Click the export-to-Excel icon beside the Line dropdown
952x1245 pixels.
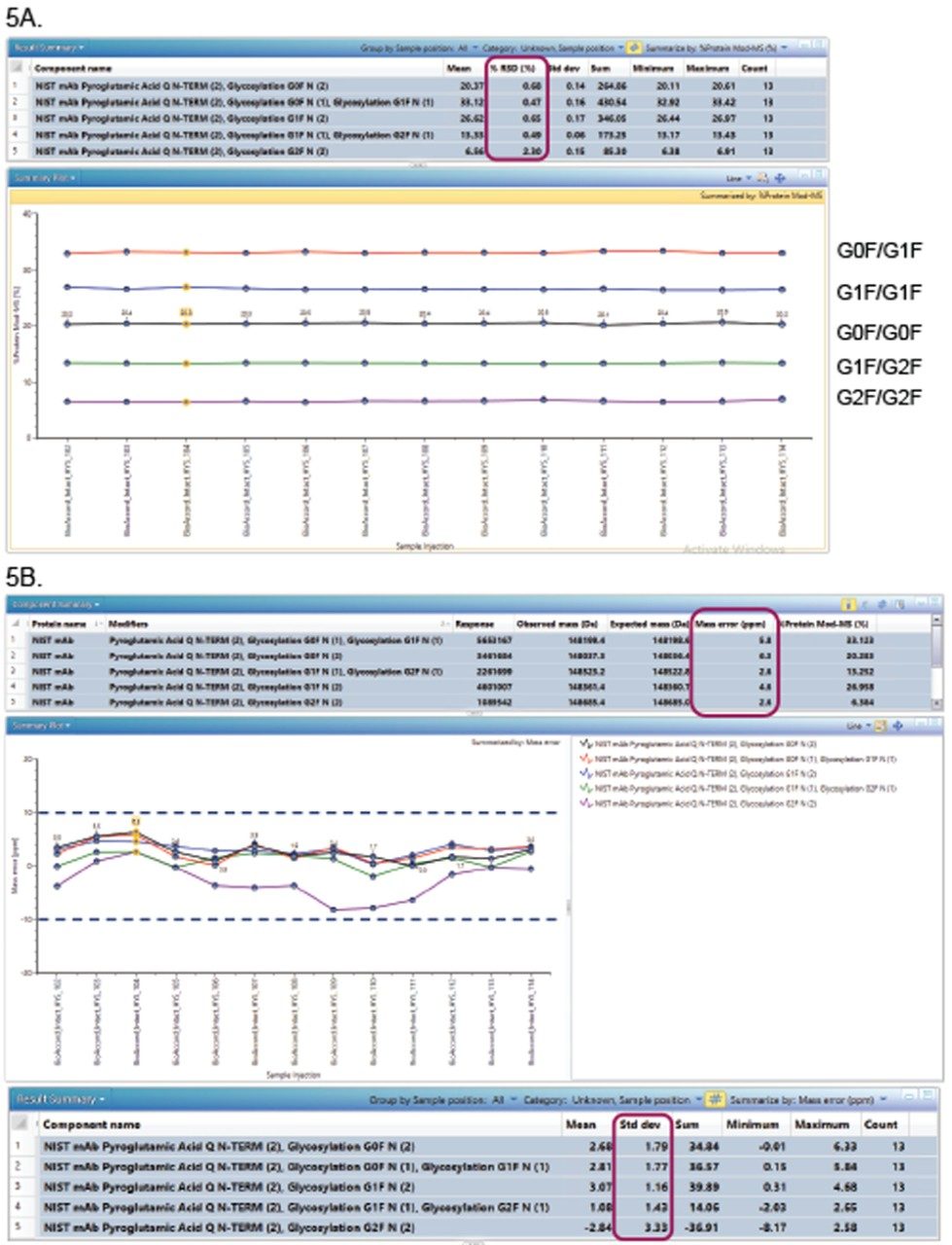coord(761,177)
